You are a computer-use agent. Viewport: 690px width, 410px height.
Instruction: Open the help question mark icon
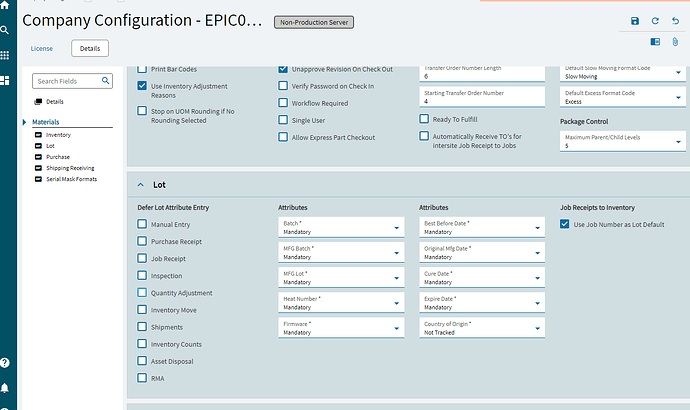[5, 363]
